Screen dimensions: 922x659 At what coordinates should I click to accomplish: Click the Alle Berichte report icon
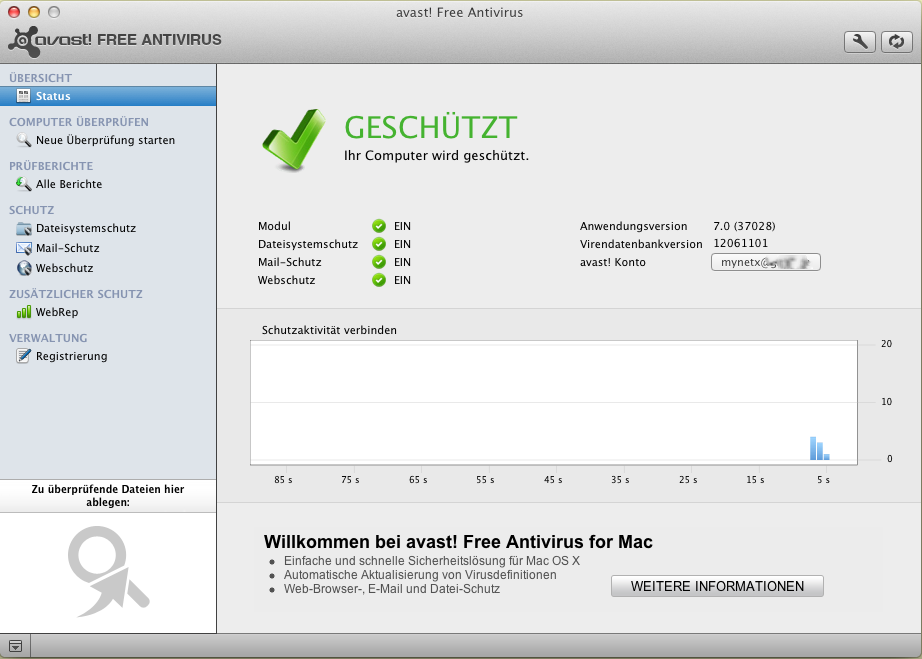coord(24,184)
